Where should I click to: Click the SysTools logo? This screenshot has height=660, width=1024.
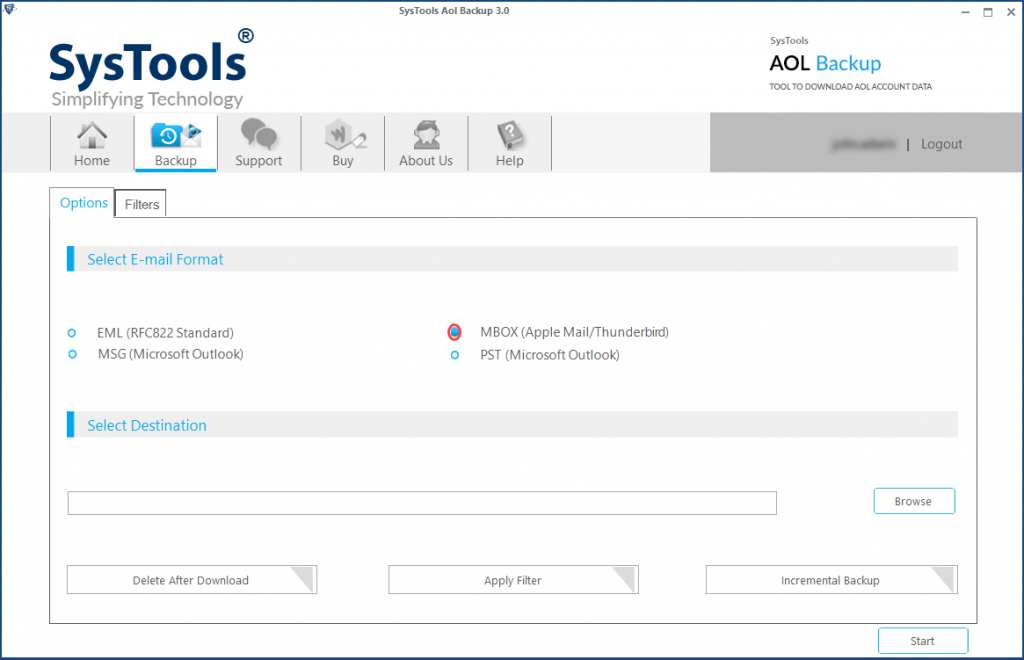148,65
